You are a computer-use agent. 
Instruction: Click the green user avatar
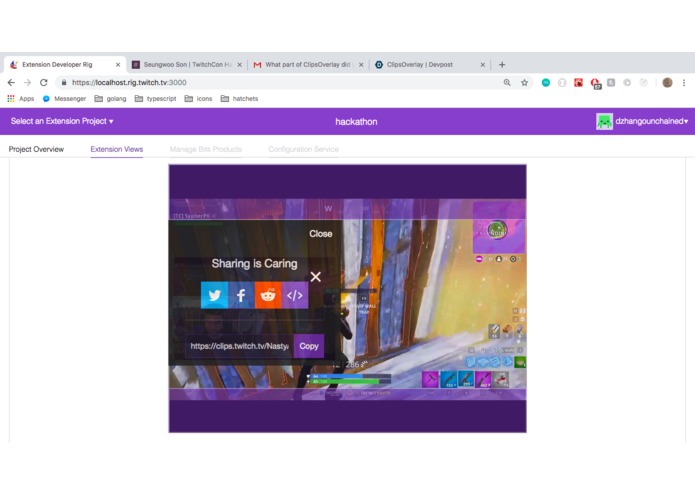pos(604,121)
